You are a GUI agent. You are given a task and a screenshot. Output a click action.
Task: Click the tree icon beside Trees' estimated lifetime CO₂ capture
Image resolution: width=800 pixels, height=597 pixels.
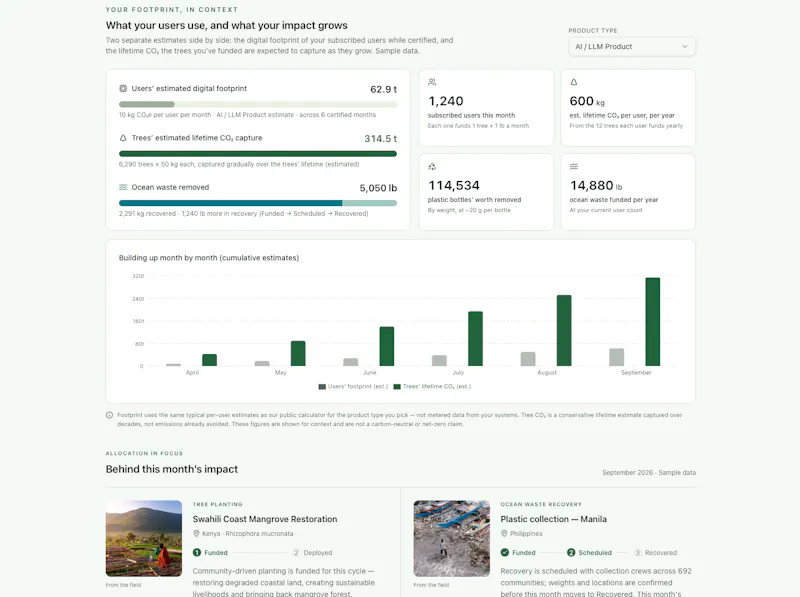tap(123, 138)
